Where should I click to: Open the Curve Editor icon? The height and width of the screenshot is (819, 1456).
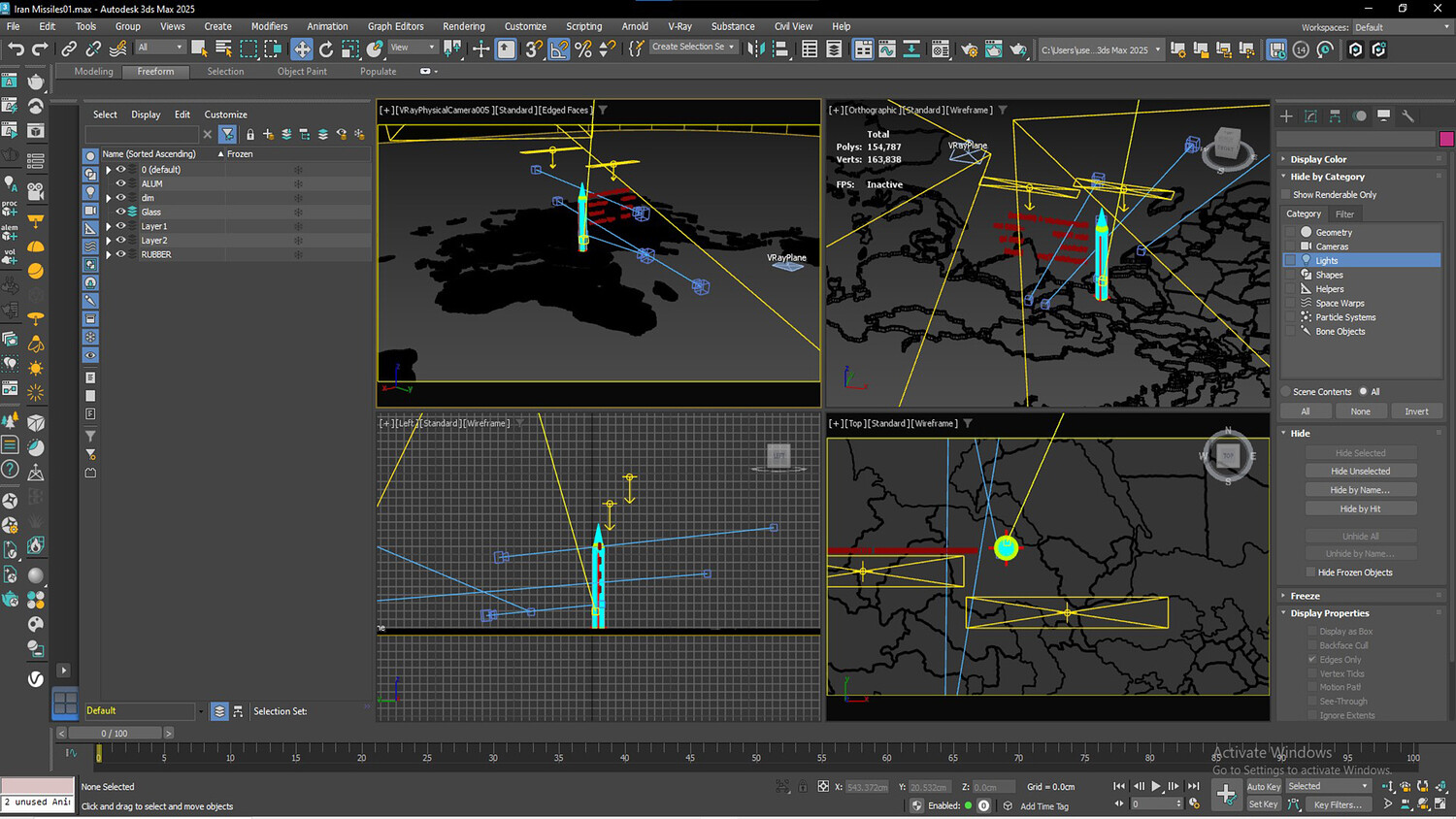pyautogui.click(x=887, y=49)
